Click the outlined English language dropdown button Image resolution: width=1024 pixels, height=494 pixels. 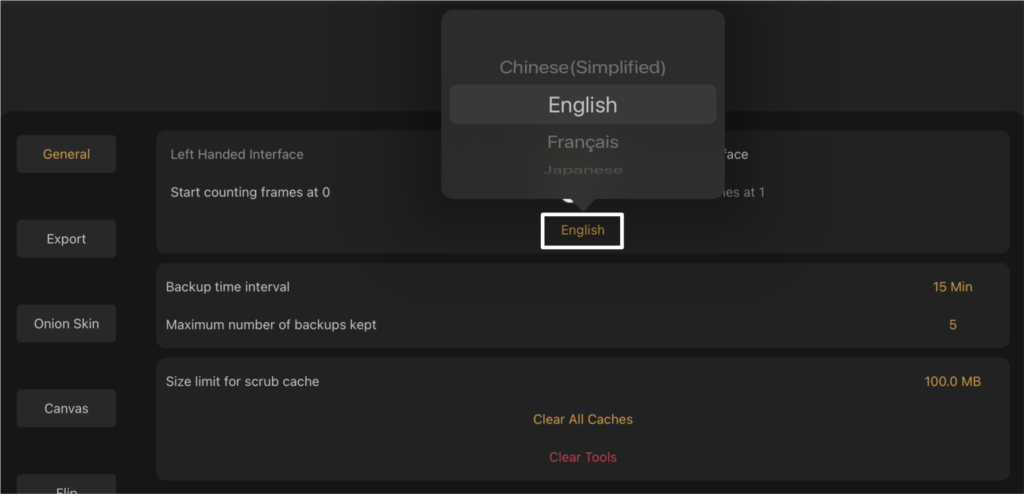583,231
